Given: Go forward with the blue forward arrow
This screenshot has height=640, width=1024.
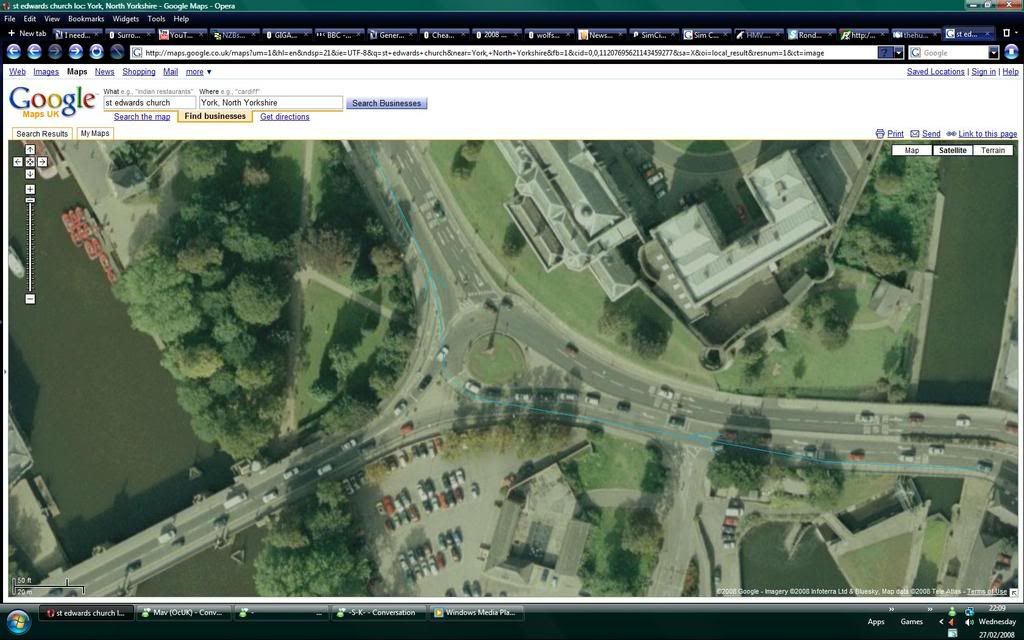Looking at the screenshot, I should (x=76, y=52).
